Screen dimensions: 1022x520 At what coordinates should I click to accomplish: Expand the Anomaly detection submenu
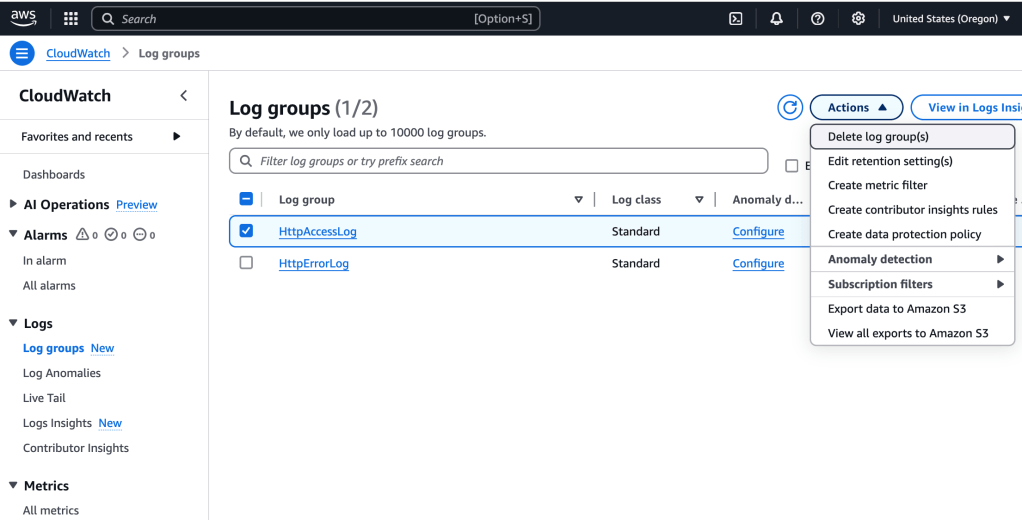point(912,259)
